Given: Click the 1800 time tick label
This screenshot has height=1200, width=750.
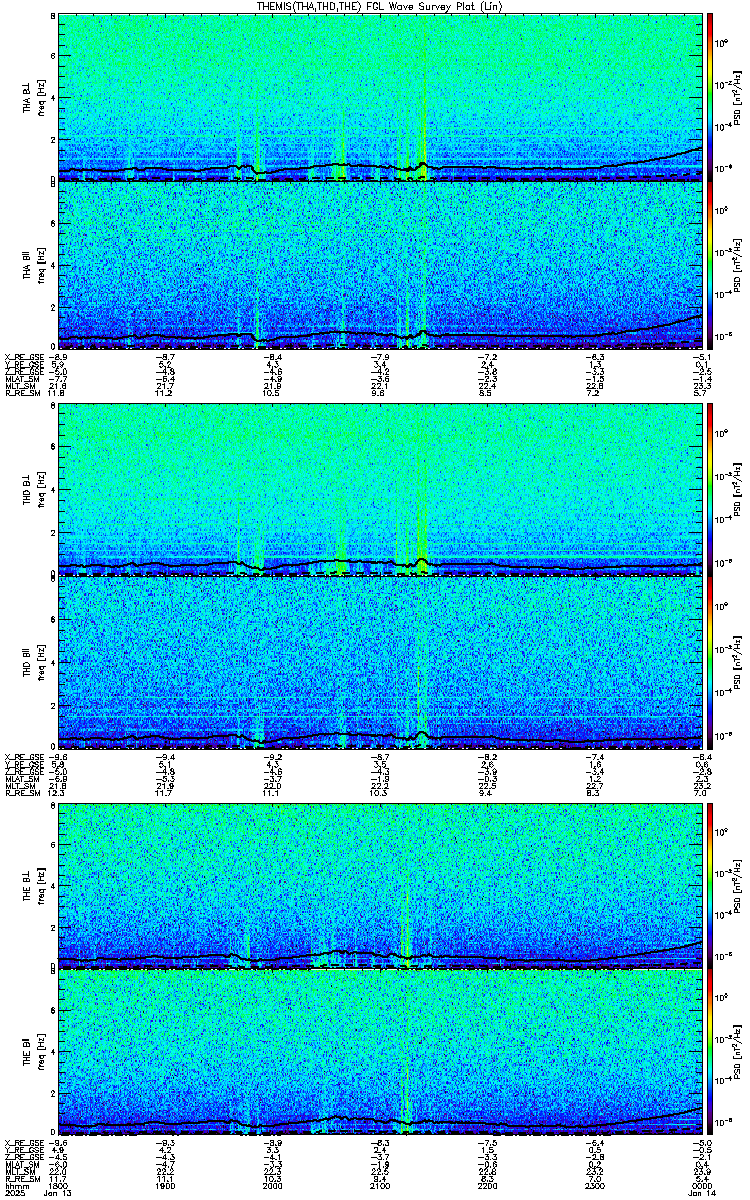Looking at the screenshot, I should [x=59, y=1186].
